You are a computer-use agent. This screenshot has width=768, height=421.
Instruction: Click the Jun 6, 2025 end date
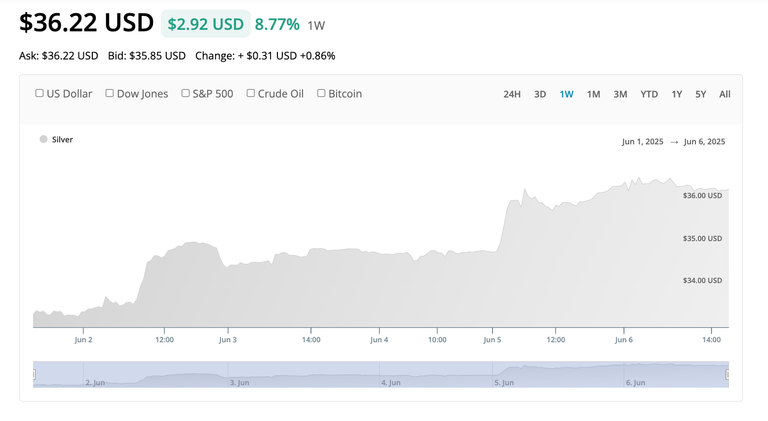pyautogui.click(x=704, y=141)
